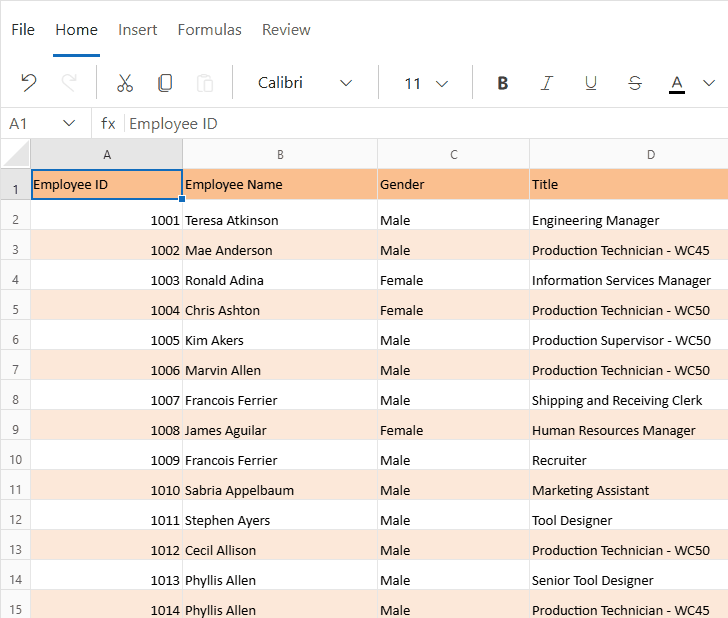This screenshot has width=728, height=618.
Task: Click the Paste clipboard icon
Action: click(x=205, y=83)
